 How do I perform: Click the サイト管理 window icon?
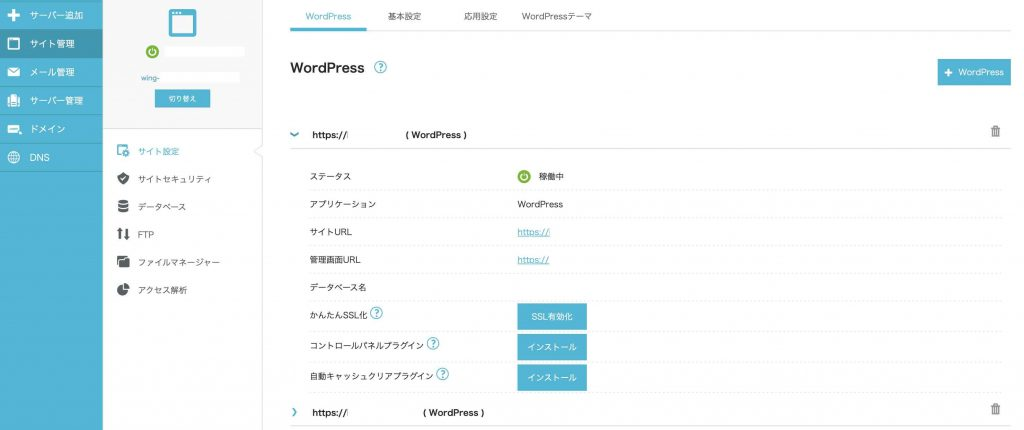13,44
